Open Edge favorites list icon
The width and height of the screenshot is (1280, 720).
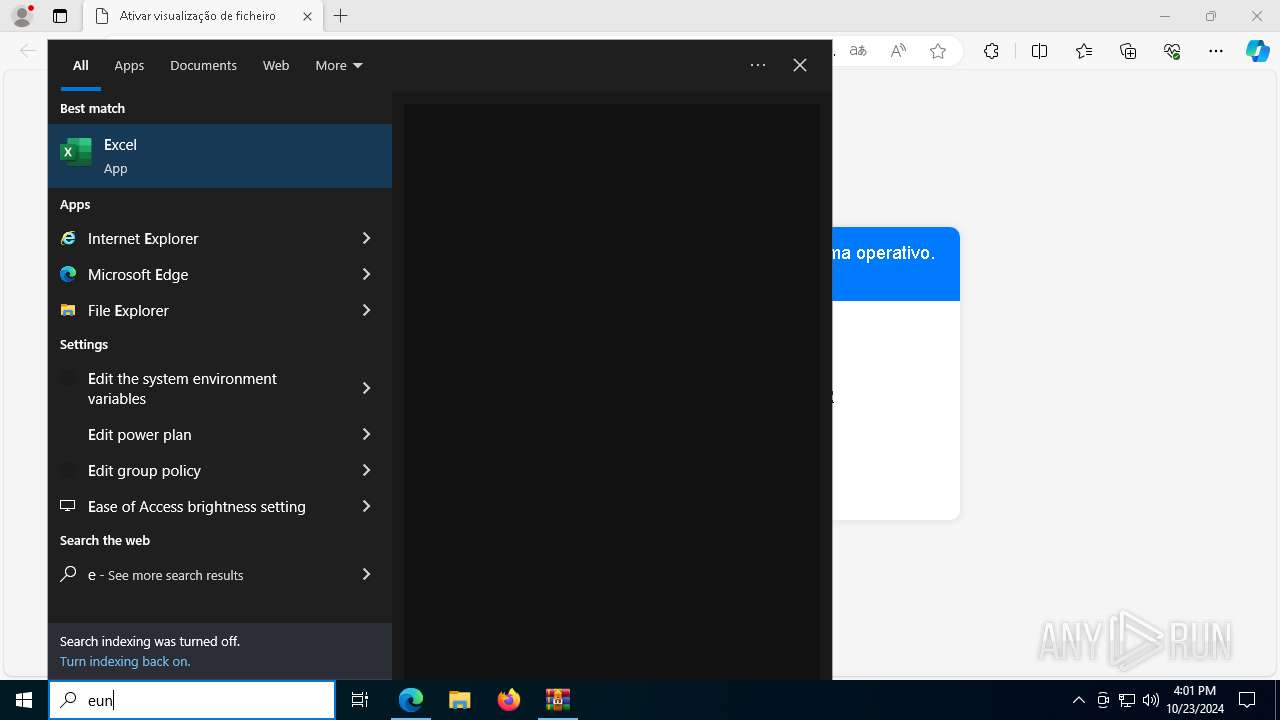coord(1084,51)
